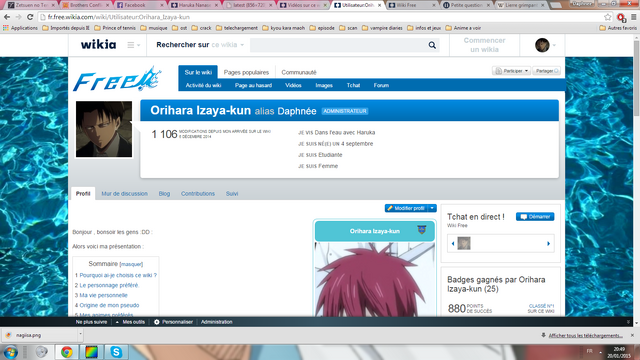Image resolution: width=640 pixels, height=360 pixels.
Task: Open 'Pourquoi ai-je choisis ce wiki ?' link
Action: point(118,275)
